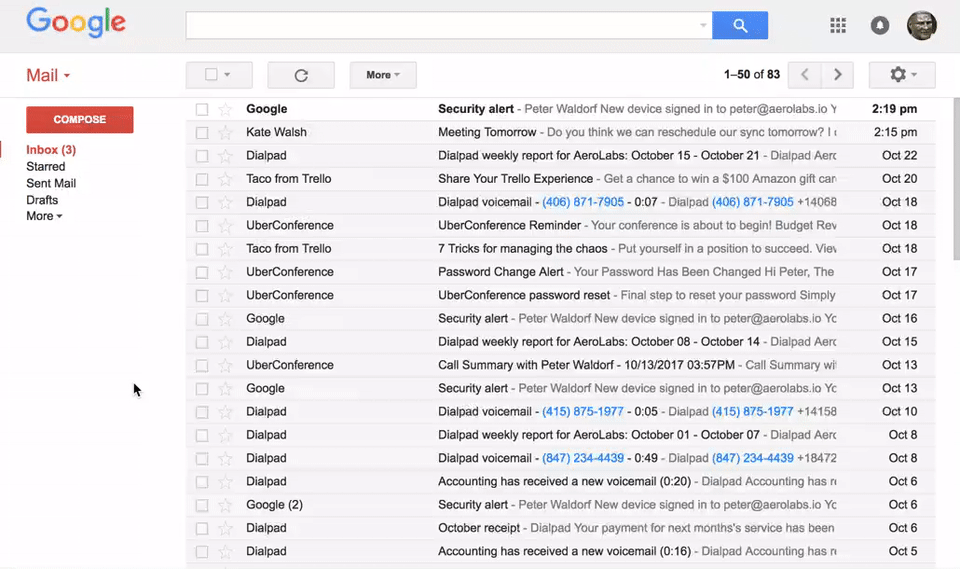The image size is (960, 569).
Task: Star the UberConference password reset email
Action: (x=225, y=295)
